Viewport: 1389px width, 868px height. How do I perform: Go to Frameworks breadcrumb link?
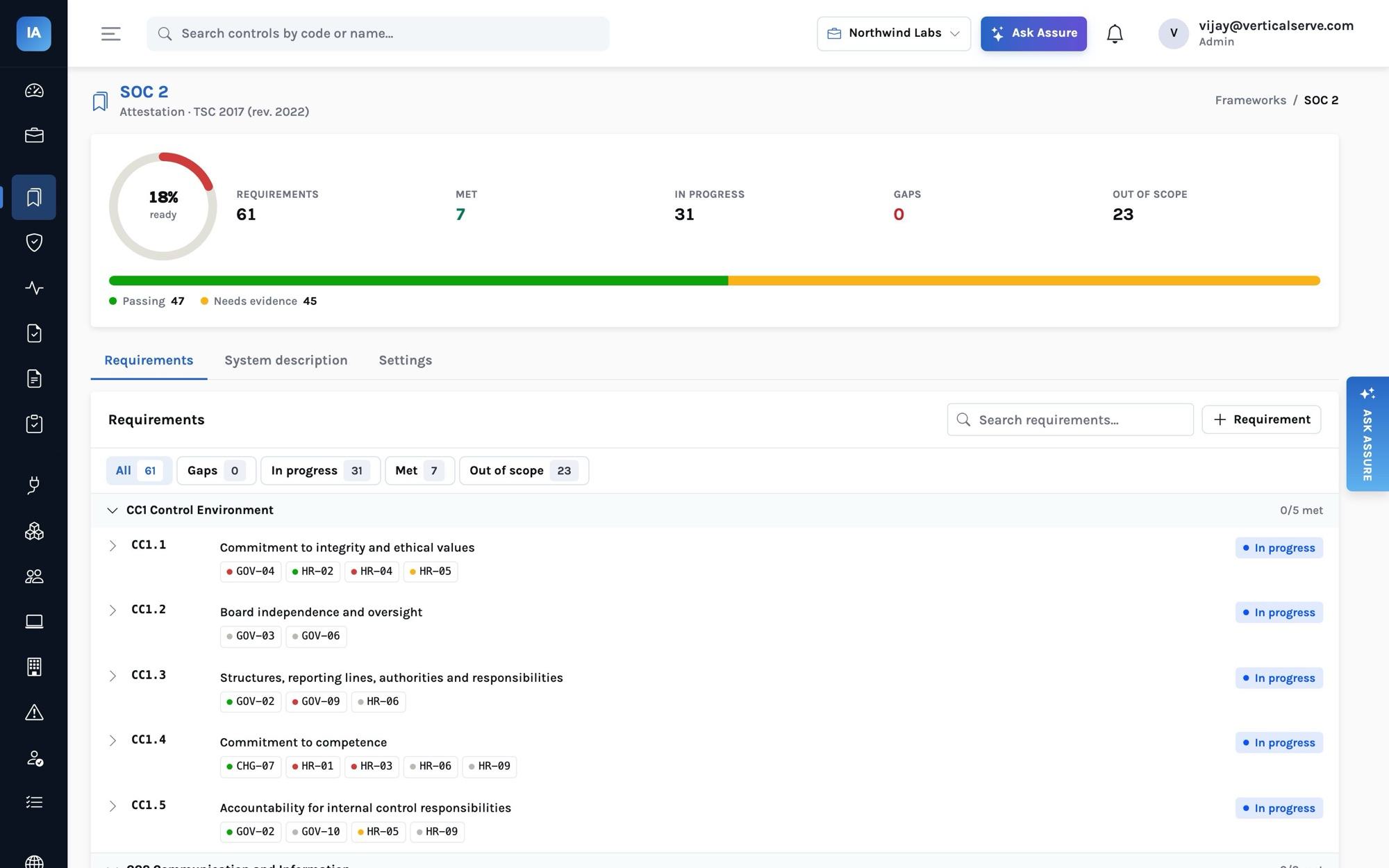click(1250, 100)
